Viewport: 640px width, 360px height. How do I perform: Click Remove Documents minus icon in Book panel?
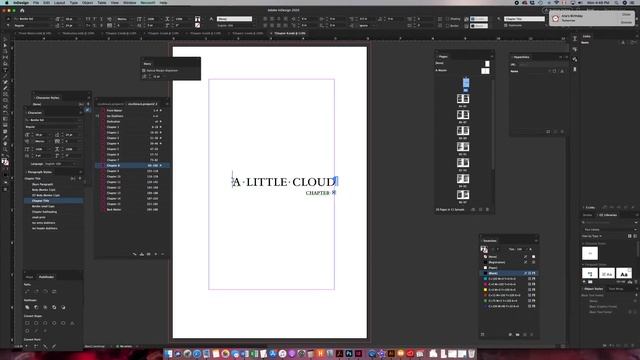(162, 254)
